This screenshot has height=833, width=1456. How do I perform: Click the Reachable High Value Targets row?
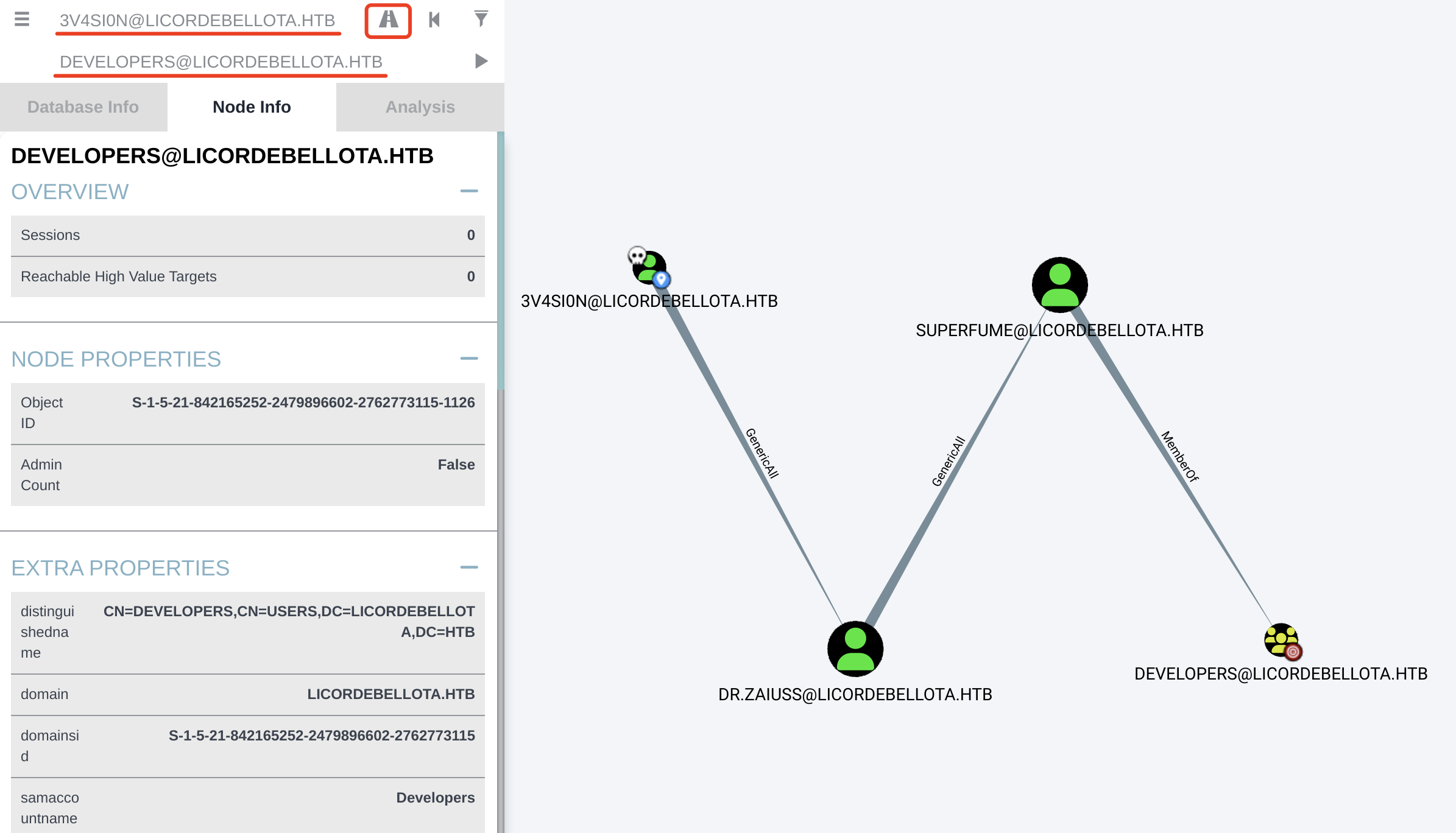247,276
